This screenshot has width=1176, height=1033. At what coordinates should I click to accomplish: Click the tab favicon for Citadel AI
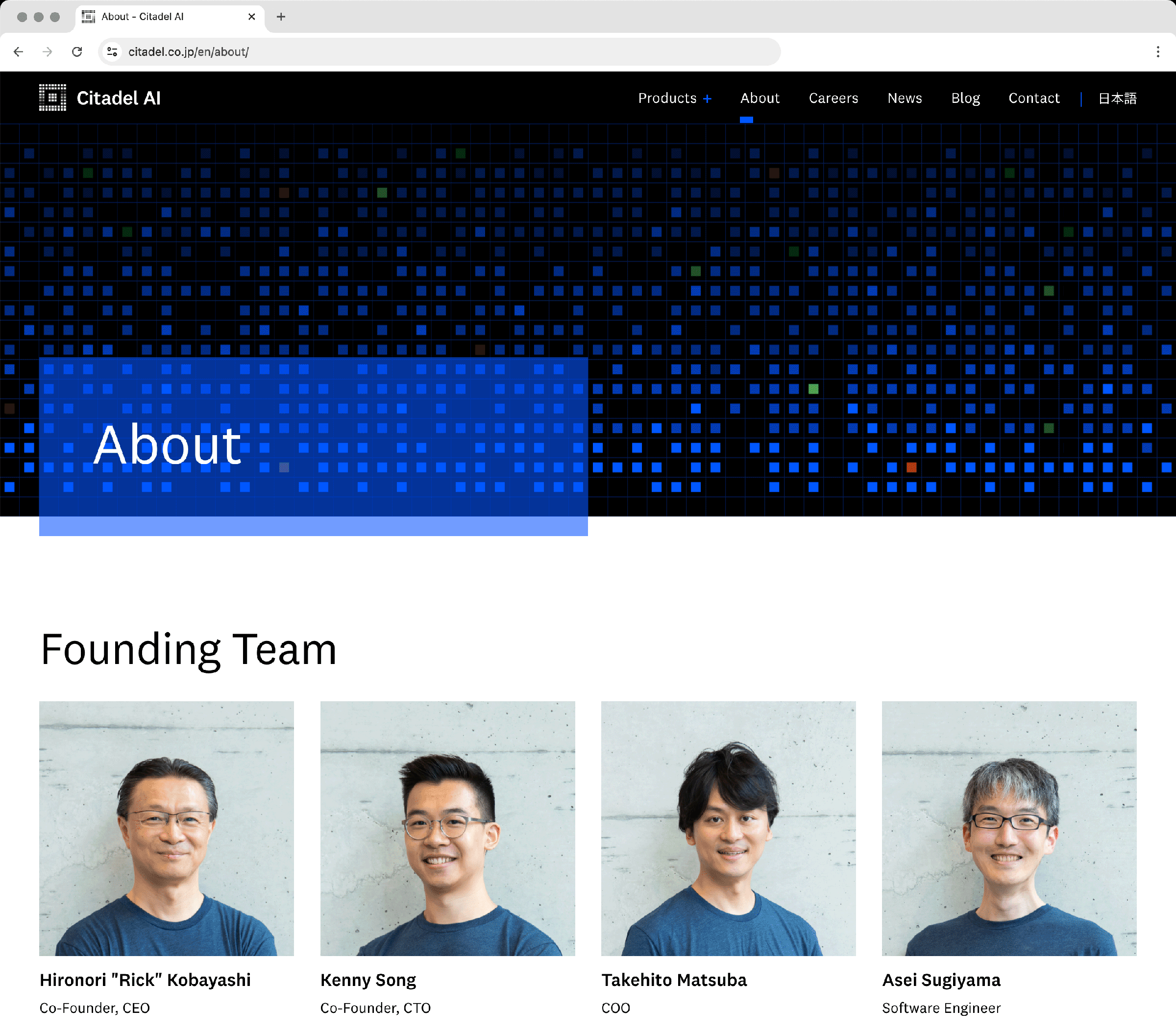[x=88, y=17]
